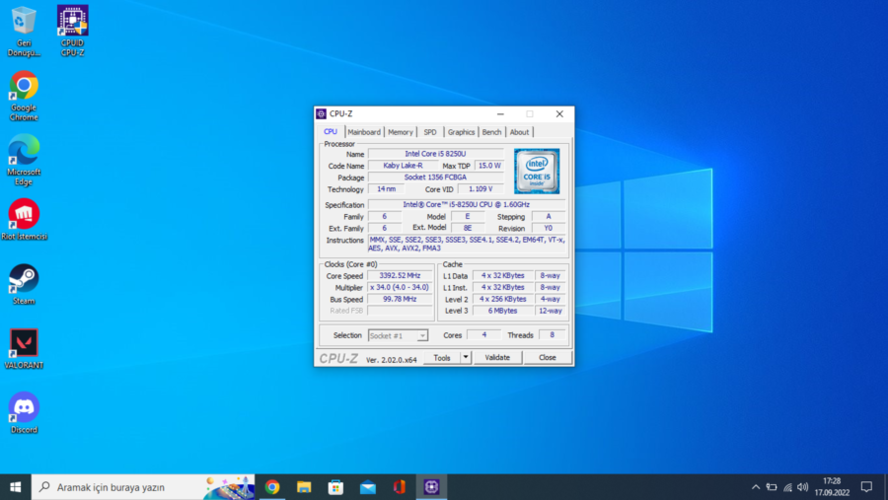Open the Steam desktop shortcut
The image size is (888, 500).
(x=23, y=284)
